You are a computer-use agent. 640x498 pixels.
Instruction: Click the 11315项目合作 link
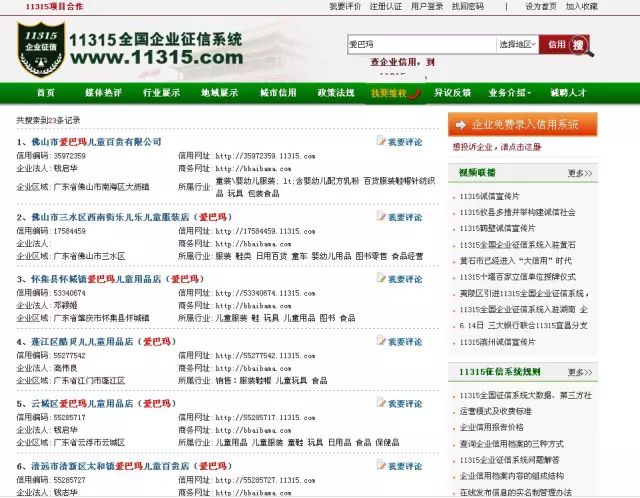point(54,7)
